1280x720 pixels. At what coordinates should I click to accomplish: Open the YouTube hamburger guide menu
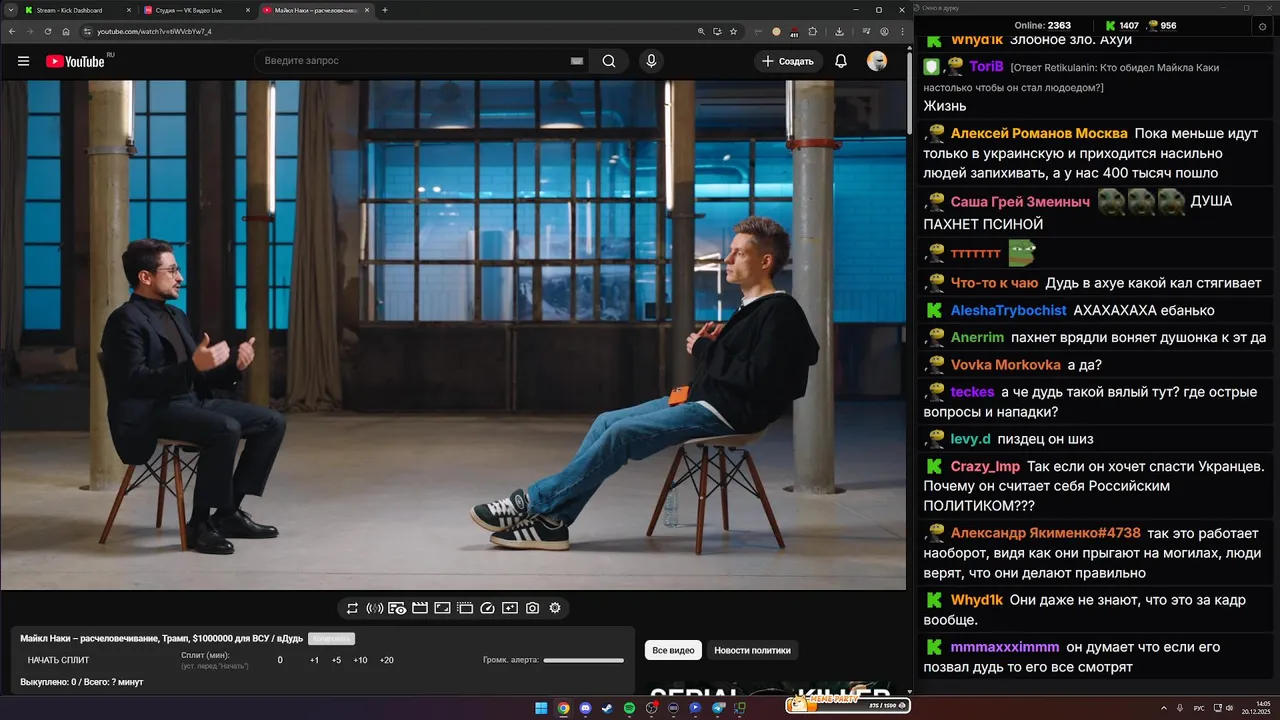point(23,61)
